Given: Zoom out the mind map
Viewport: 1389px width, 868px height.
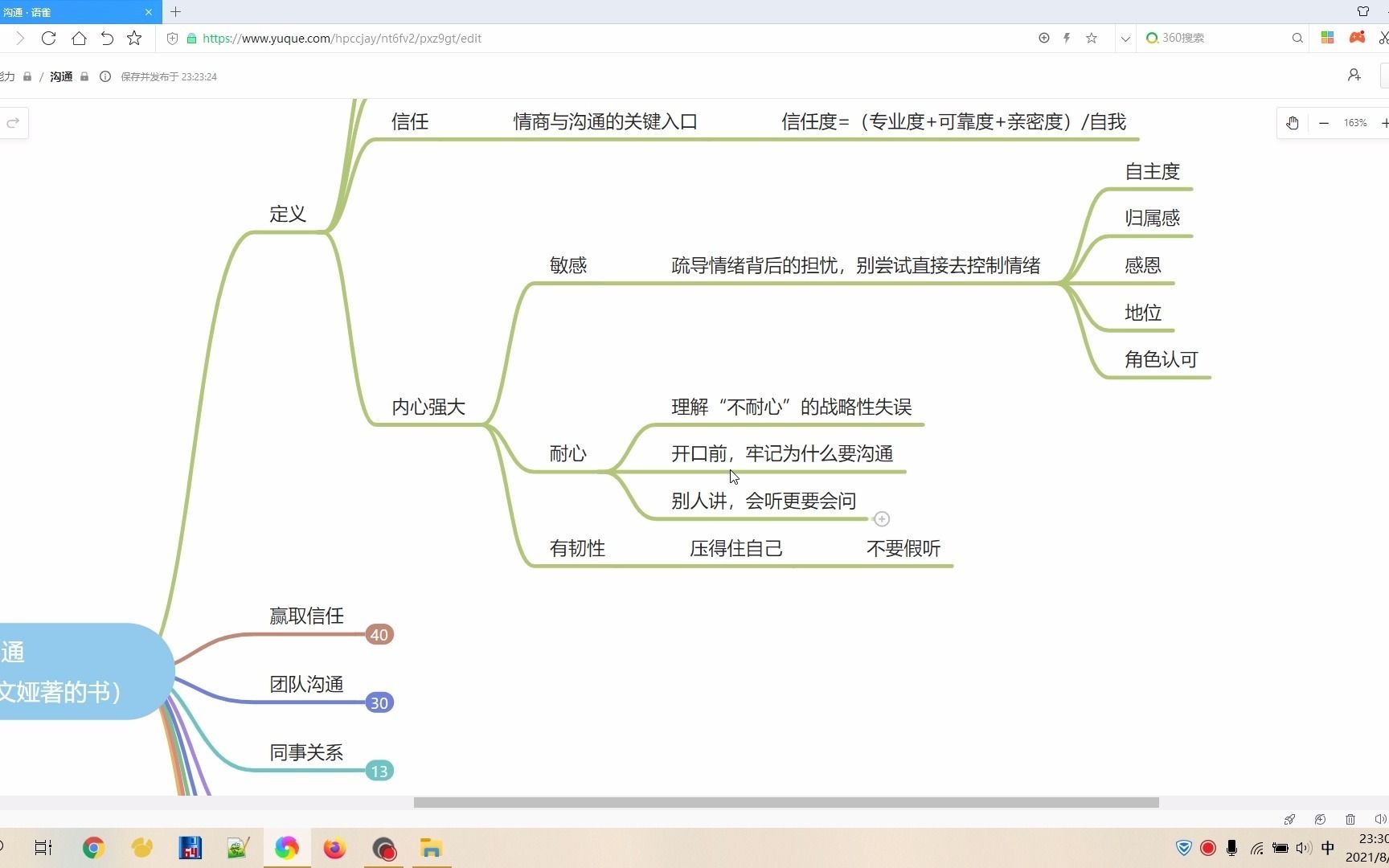Looking at the screenshot, I should (x=1324, y=123).
